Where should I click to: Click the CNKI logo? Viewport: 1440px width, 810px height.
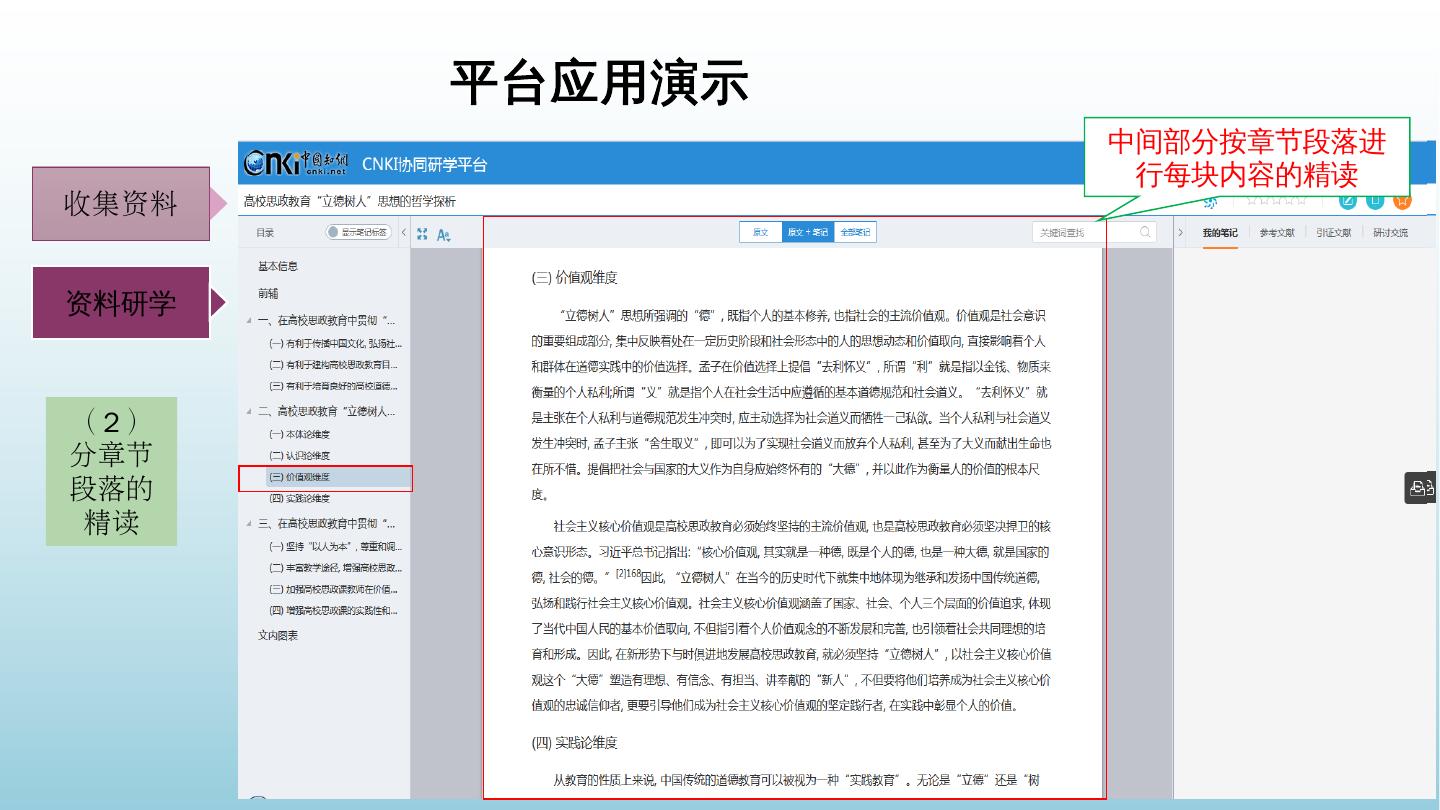pyautogui.click(x=297, y=162)
